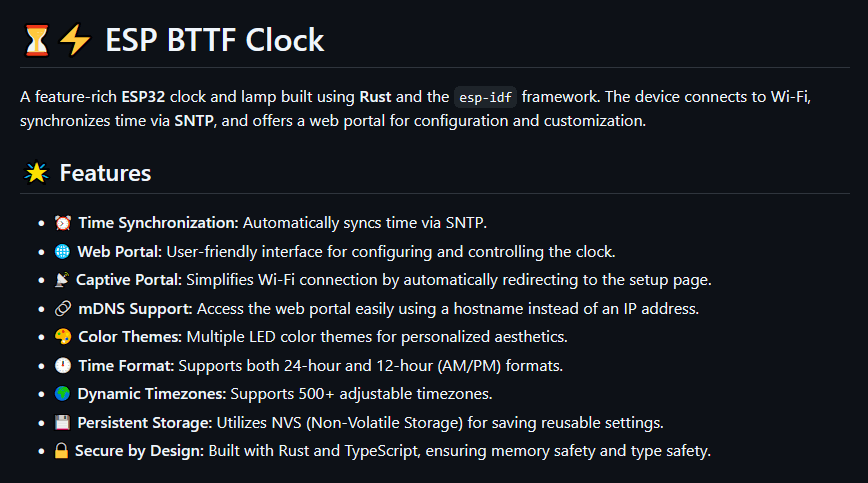Click the bold SNTP word in description
868x483 pixels.
point(194,121)
